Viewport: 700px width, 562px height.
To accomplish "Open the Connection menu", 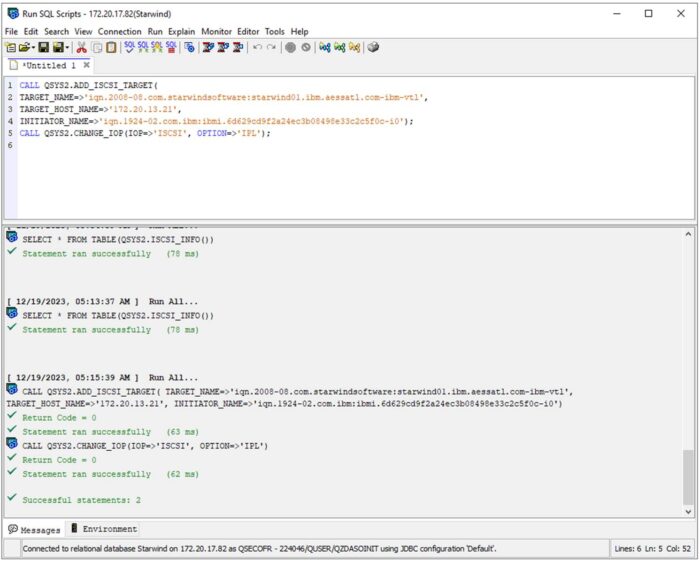I will pyautogui.click(x=119, y=32).
